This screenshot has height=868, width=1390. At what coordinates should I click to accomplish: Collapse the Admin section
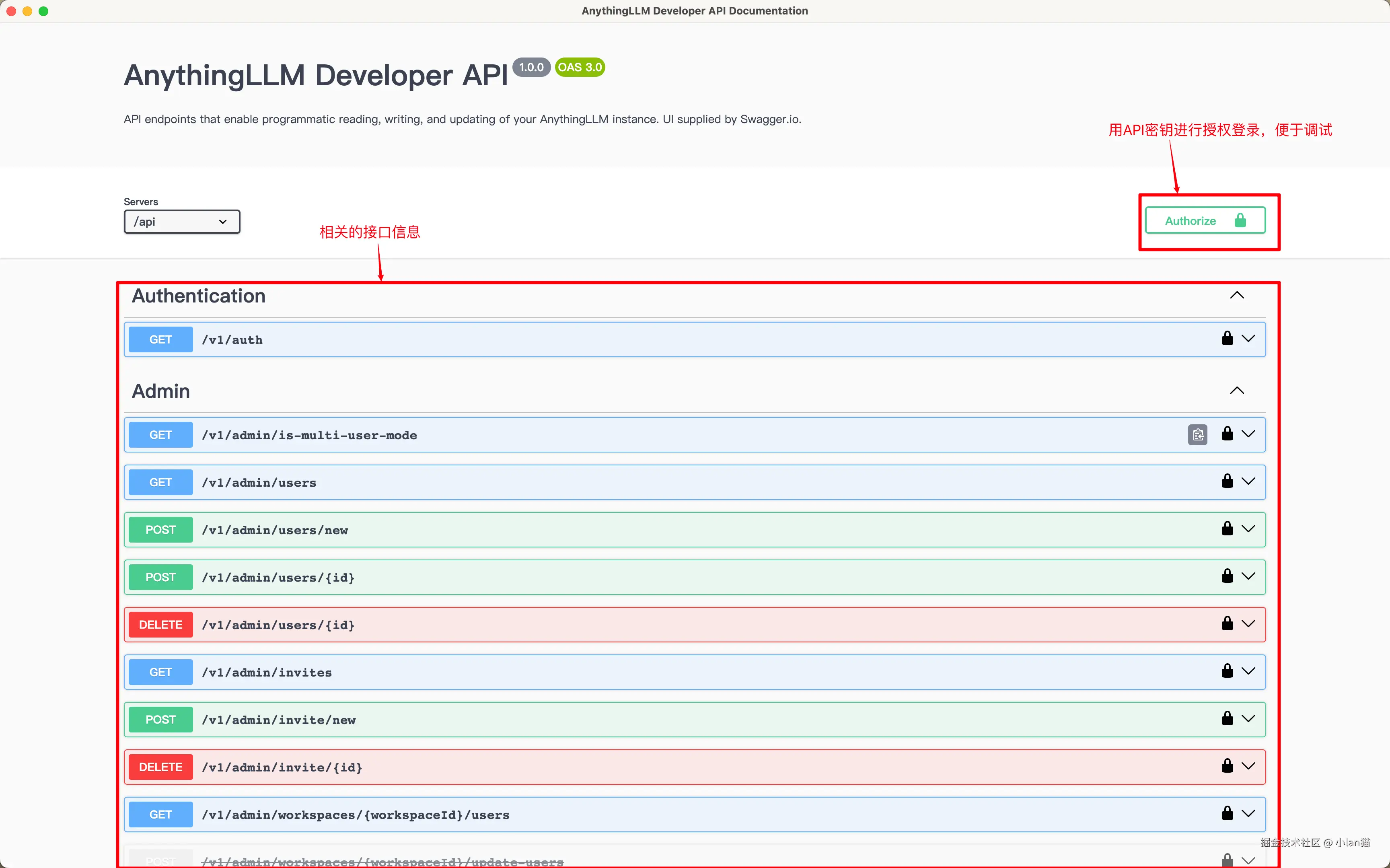pyautogui.click(x=1237, y=391)
